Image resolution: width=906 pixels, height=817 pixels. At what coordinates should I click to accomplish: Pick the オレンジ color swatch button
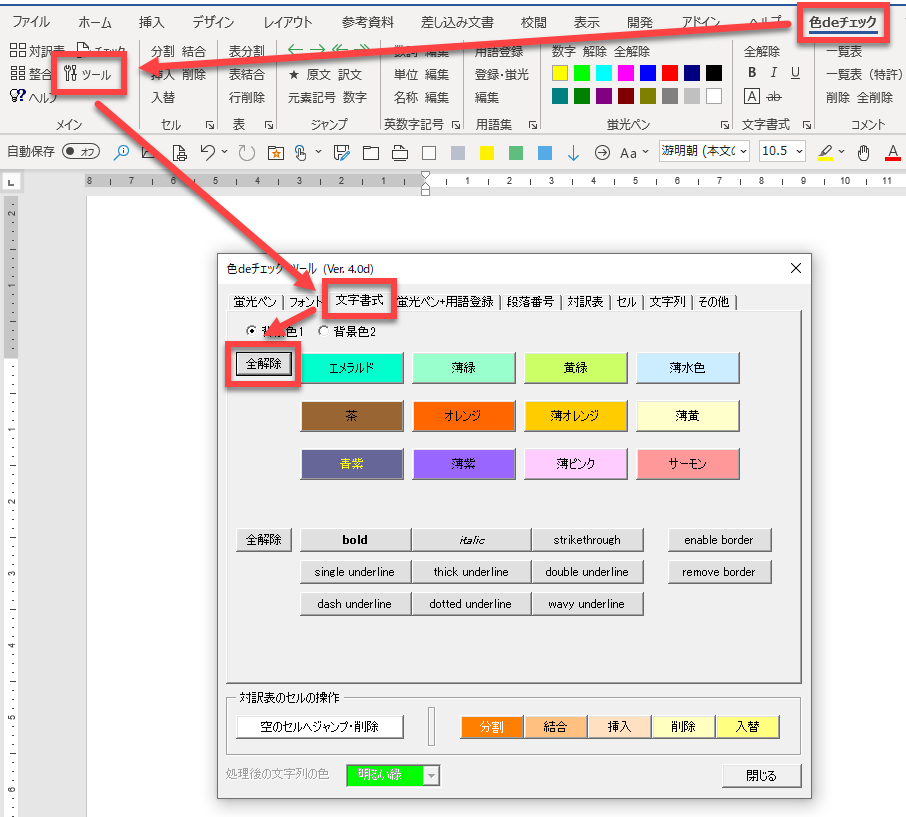point(463,415)
